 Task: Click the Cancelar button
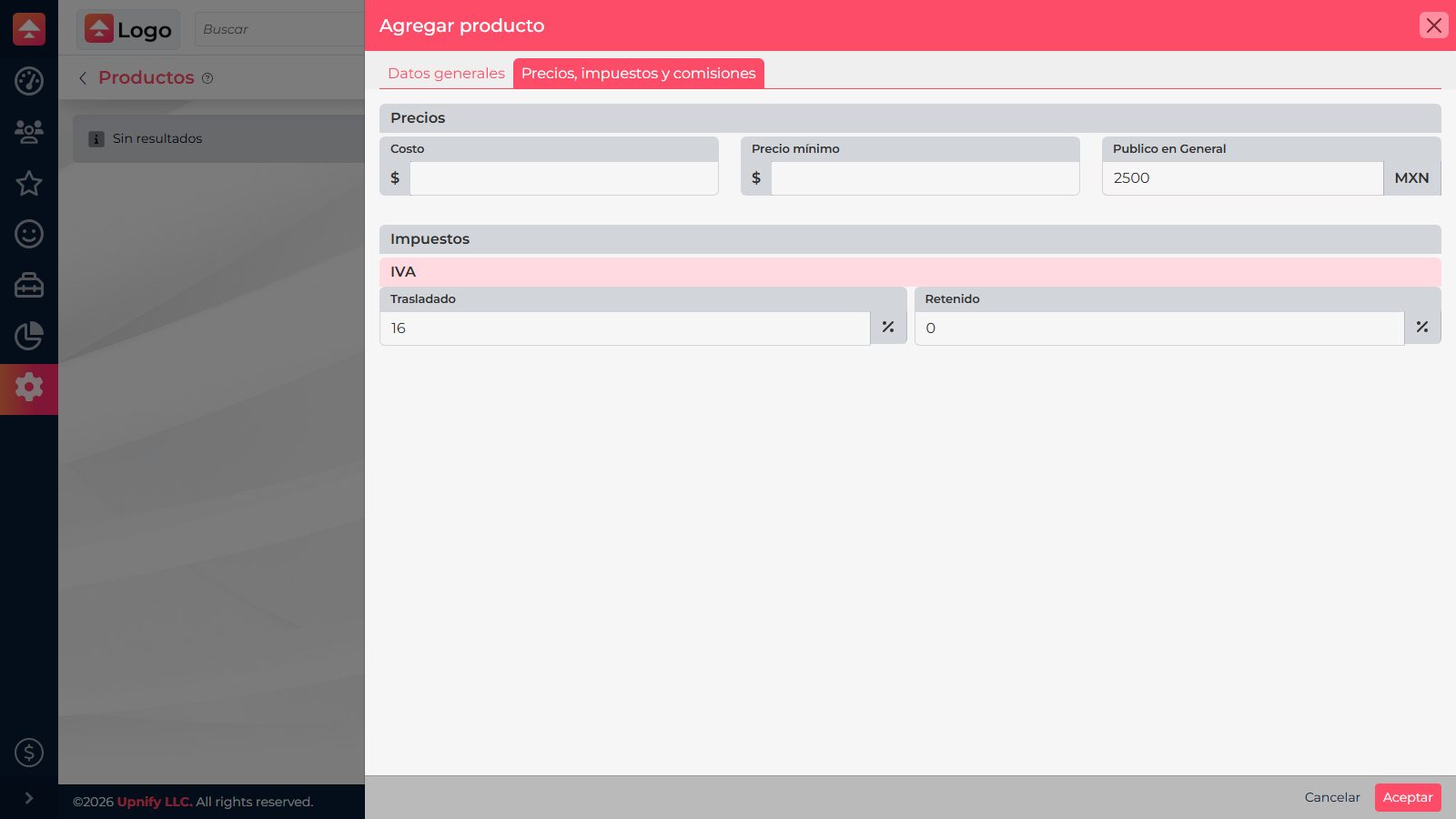[x=1332, y=797]
